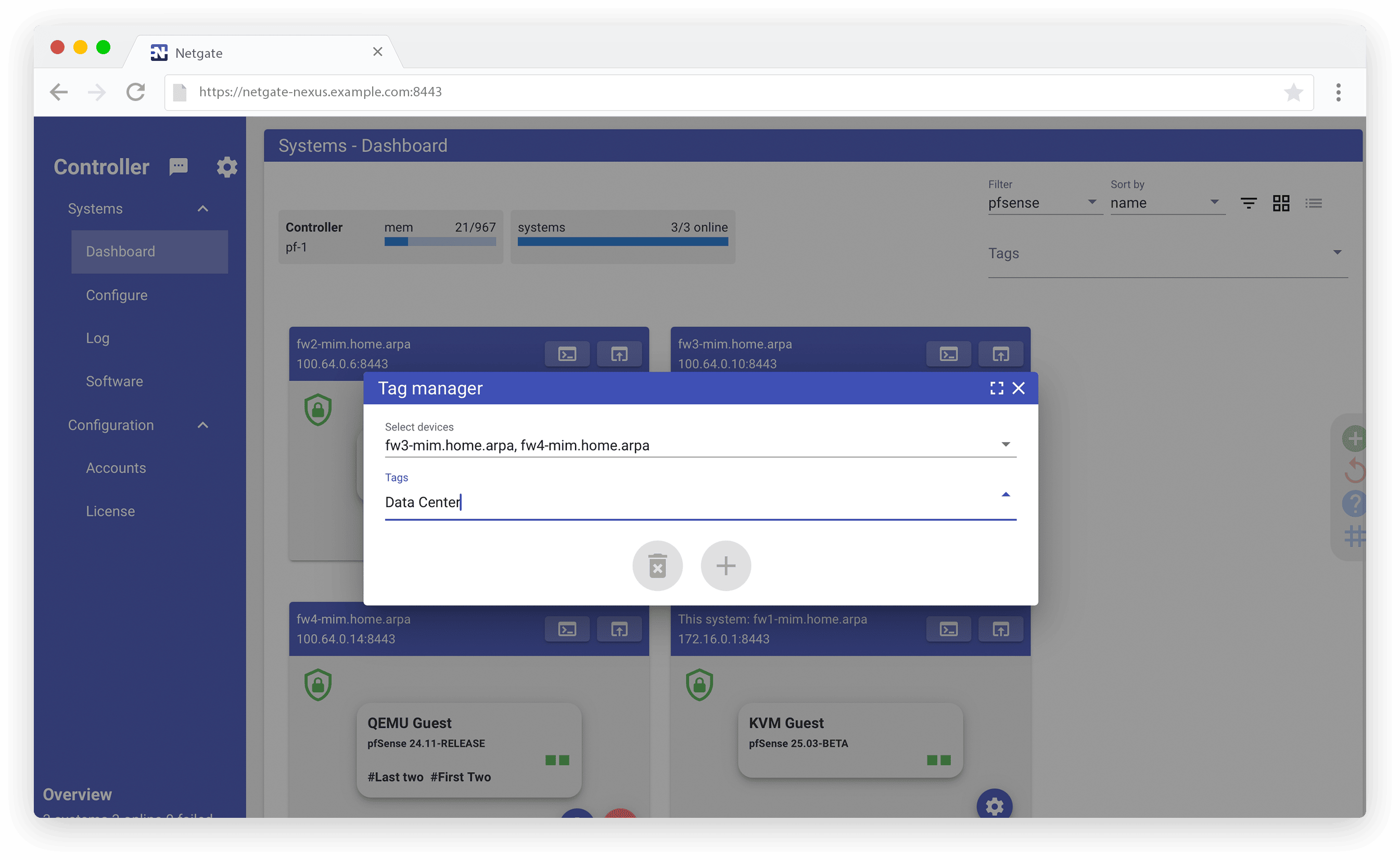
Task: Click the Software sidebar link
Action: 114,381
